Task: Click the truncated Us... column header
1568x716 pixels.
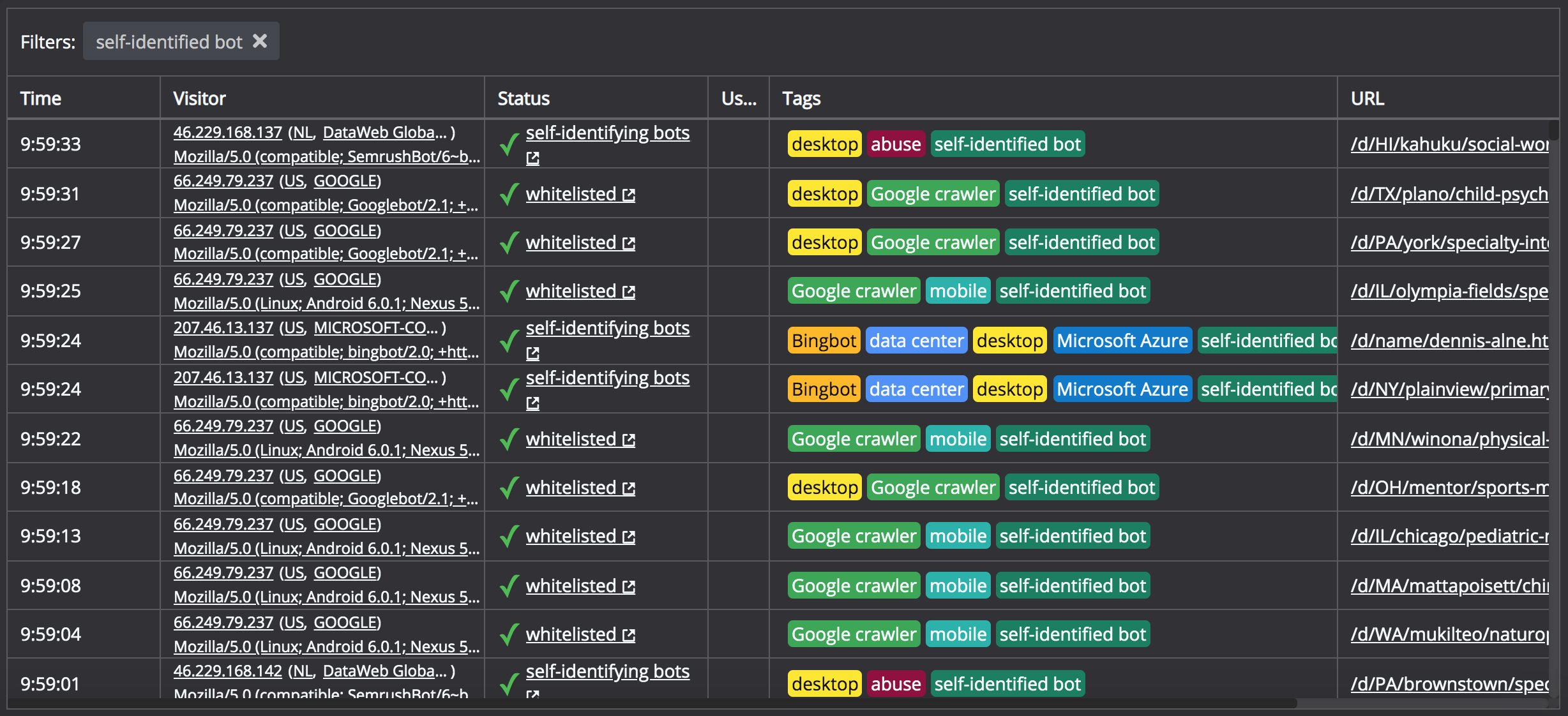Action: coord(739,98)
